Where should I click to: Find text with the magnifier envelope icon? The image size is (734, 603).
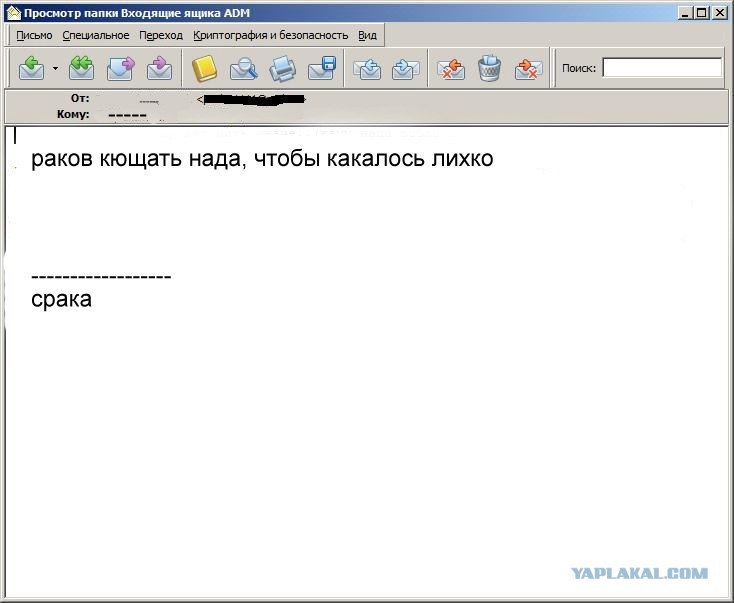[243, 68]
